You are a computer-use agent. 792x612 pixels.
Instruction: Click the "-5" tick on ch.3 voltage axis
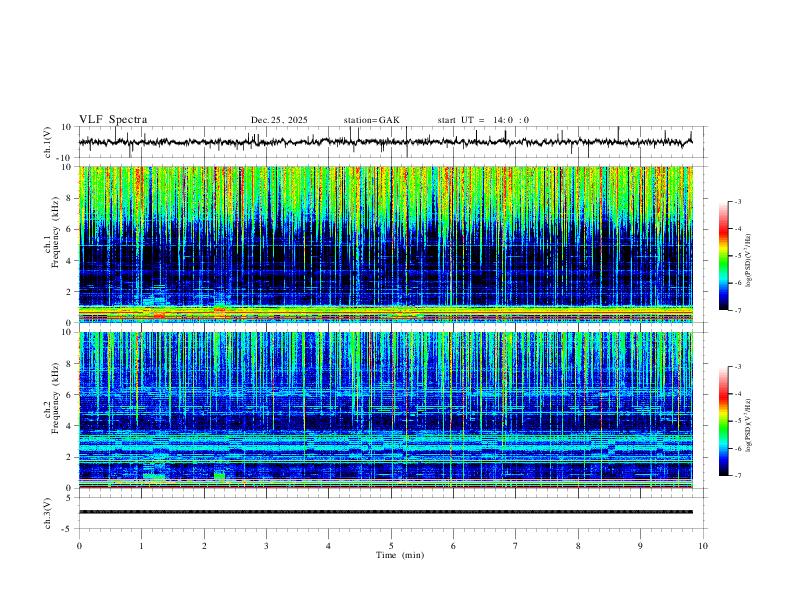pos(67,529)
